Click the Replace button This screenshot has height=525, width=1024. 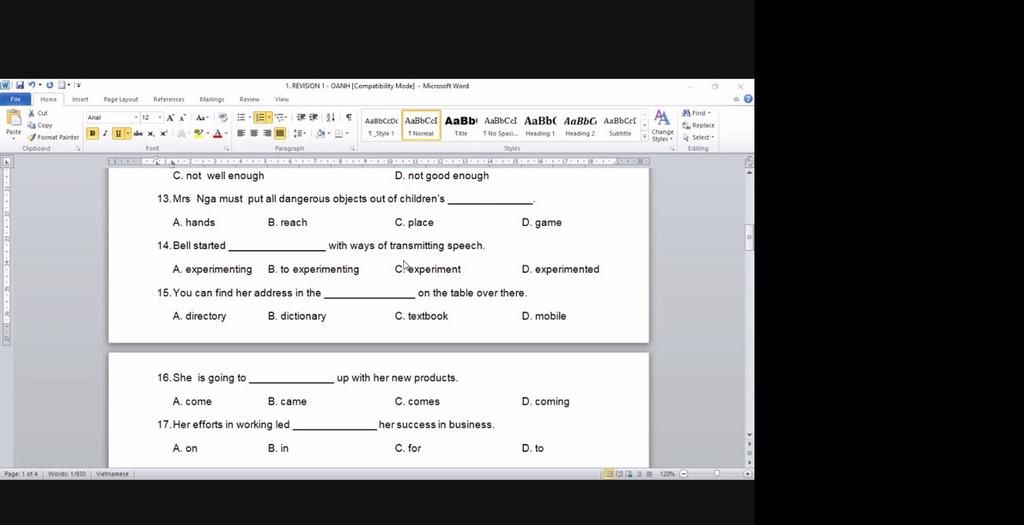[x=698, y=125]
